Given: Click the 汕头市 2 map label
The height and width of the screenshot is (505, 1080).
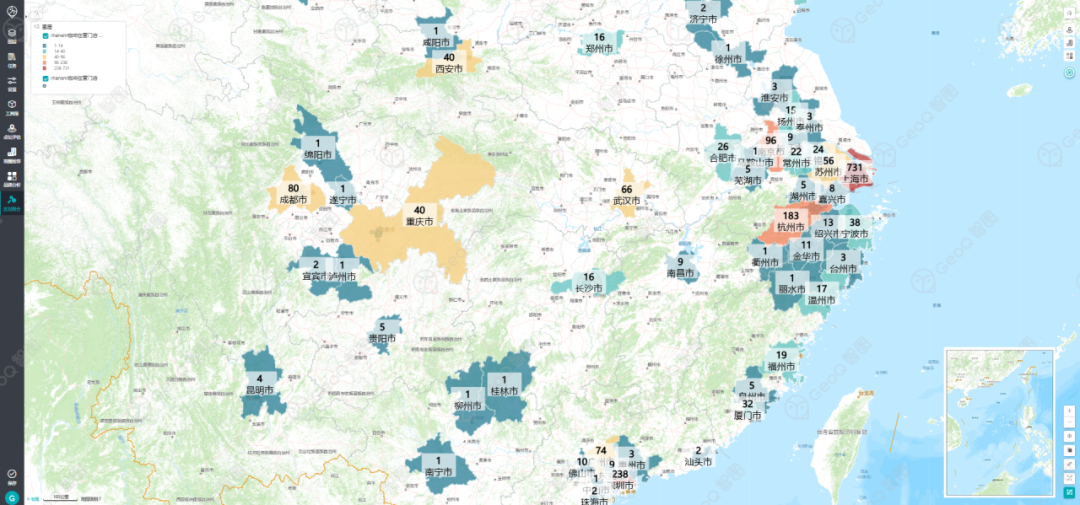Looking at the screenshot, I should tap(698, 456).
